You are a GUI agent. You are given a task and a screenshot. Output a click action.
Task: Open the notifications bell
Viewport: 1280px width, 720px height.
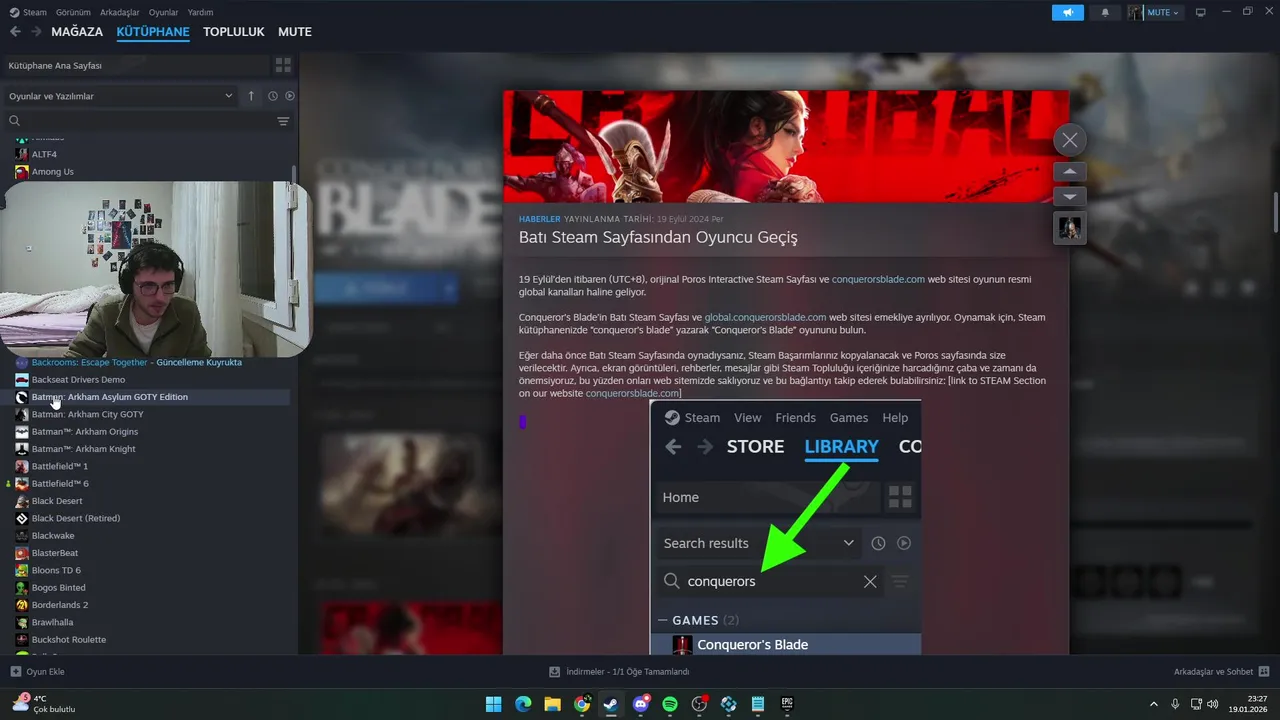point(1105,12)
